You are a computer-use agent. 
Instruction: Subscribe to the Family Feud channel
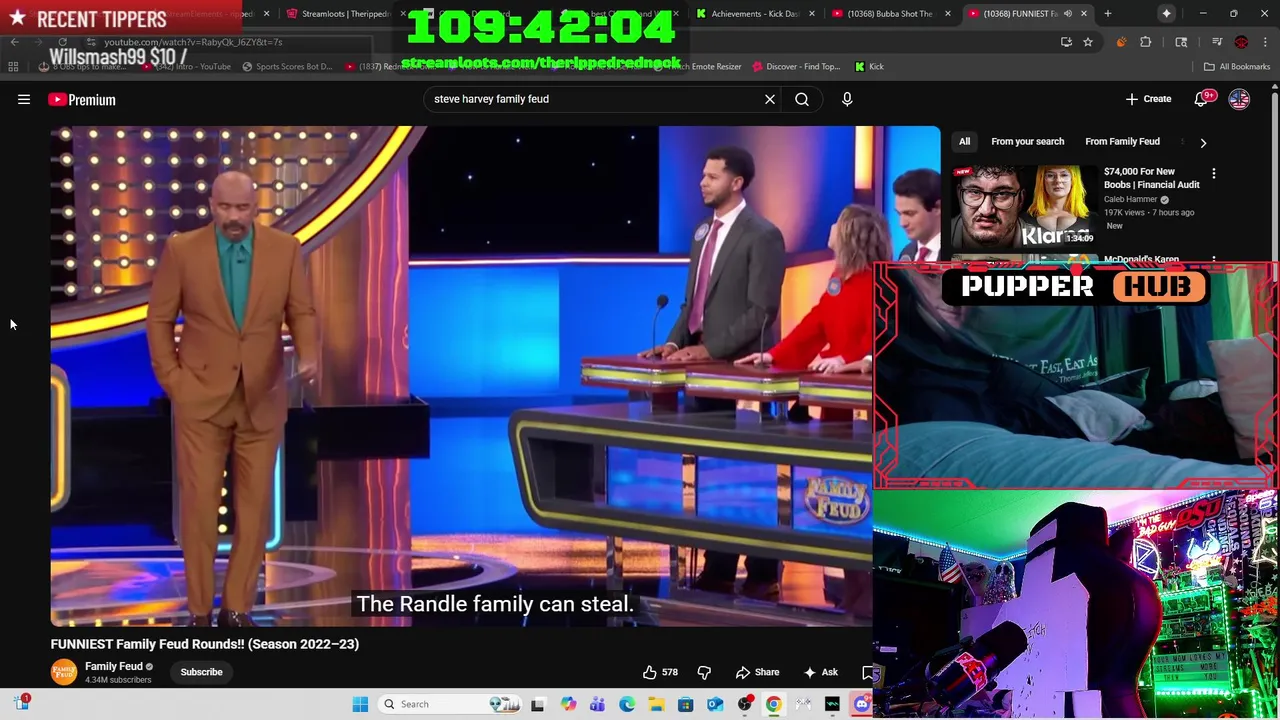coord(201,672)
